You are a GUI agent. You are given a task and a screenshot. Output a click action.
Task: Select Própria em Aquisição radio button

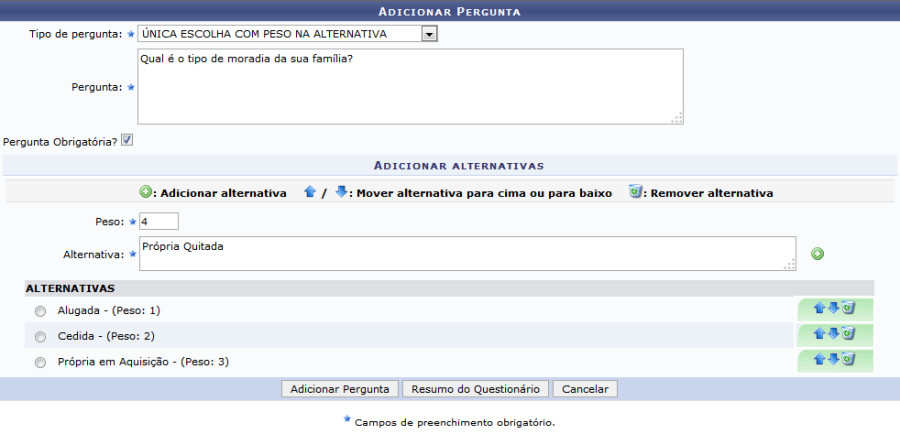40,363
